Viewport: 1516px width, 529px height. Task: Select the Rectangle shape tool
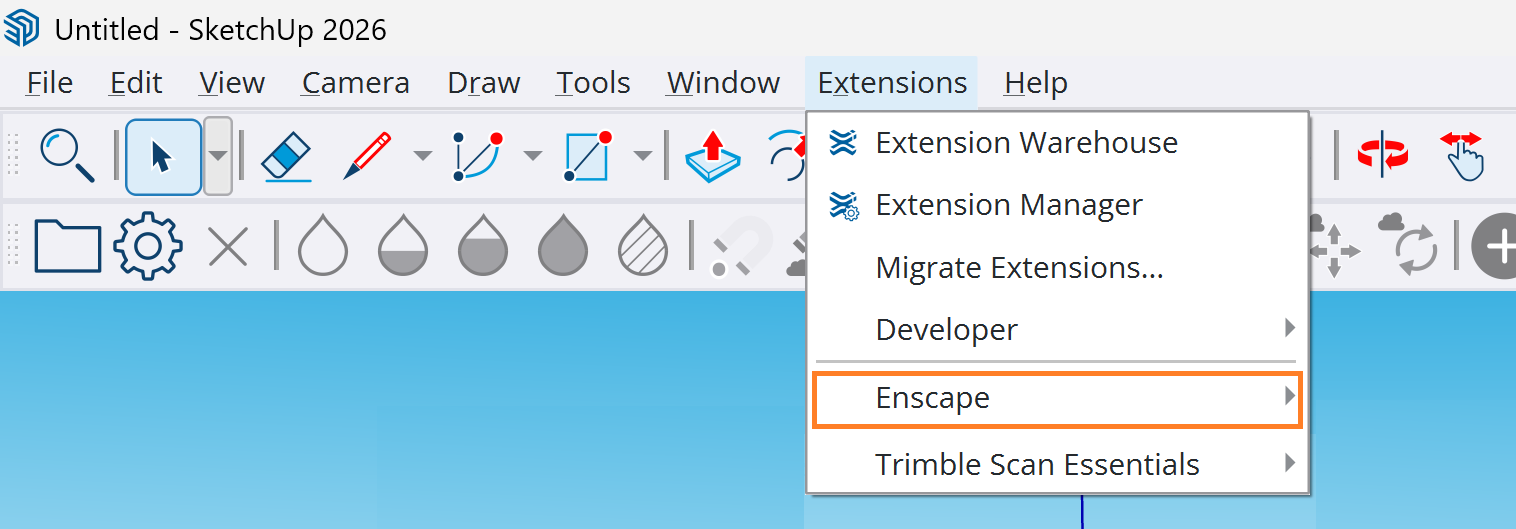pos(587,156)
